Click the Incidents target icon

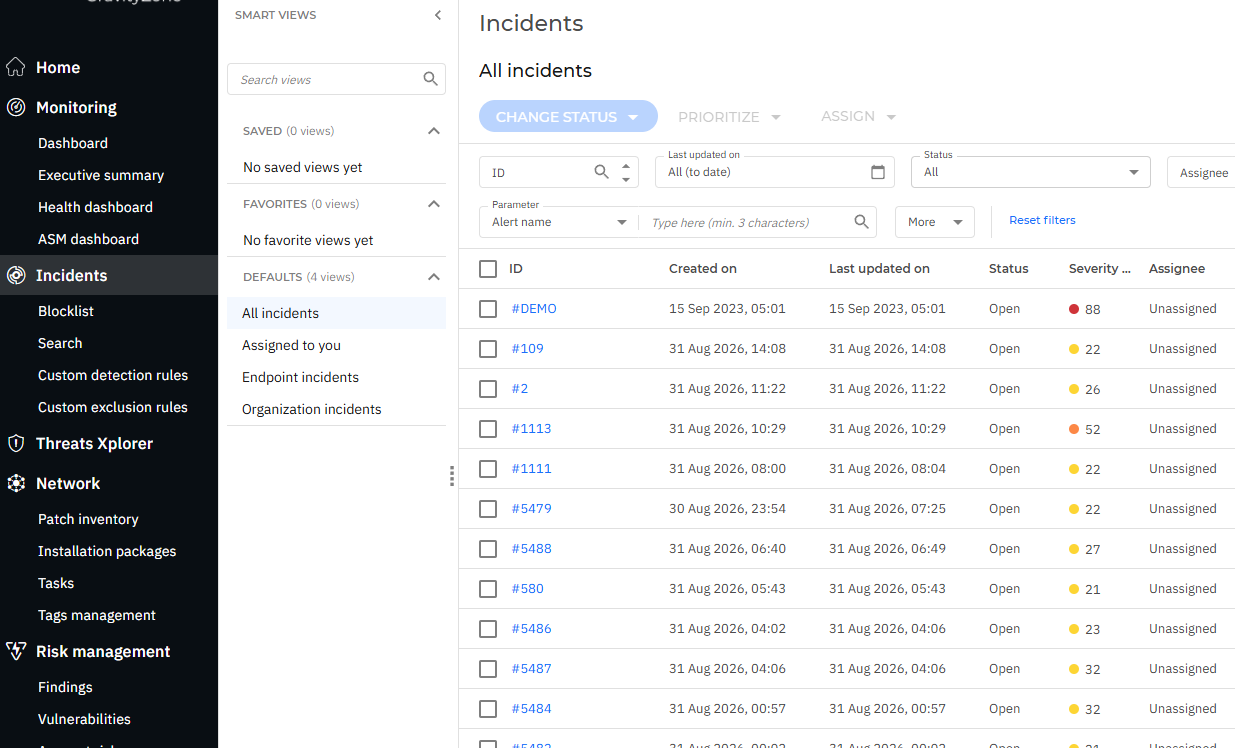point(16,275)
